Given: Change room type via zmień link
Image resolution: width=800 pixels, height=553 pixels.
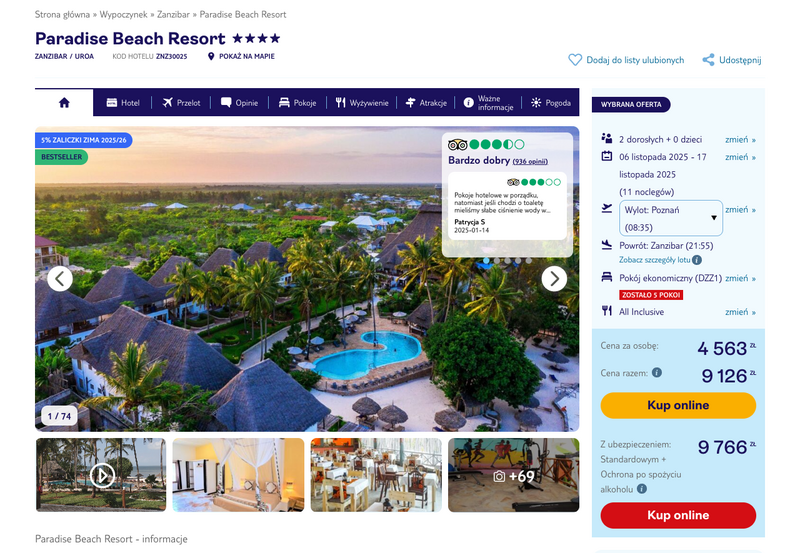Looking at the screenshot, I should click(740, 279).
